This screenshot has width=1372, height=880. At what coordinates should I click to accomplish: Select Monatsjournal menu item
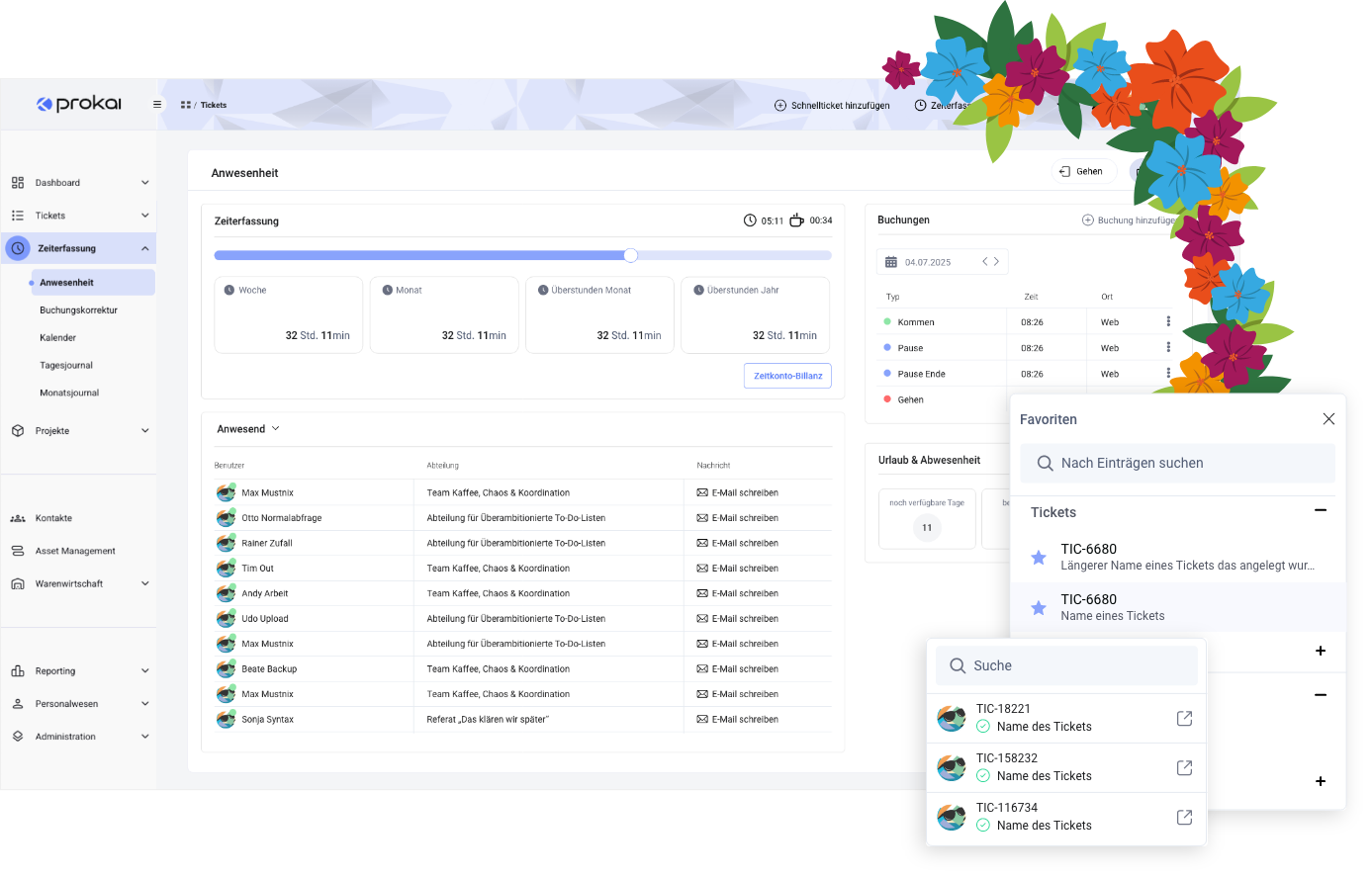pos(69,394)
